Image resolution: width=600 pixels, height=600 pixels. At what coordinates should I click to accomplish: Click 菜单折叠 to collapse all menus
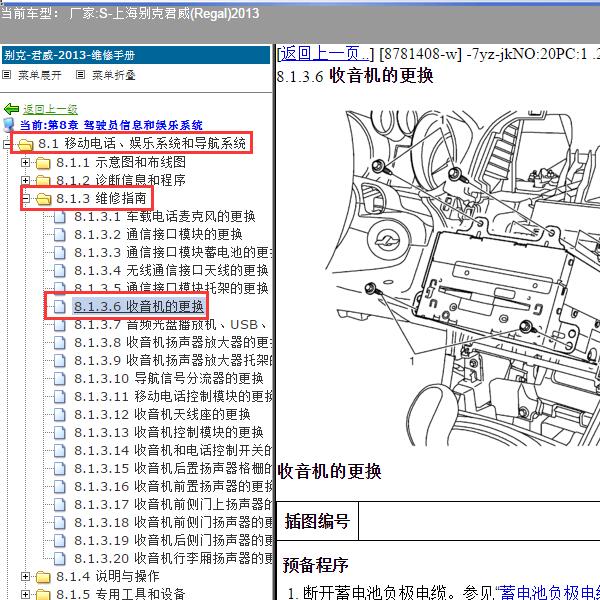click(114, 75)
